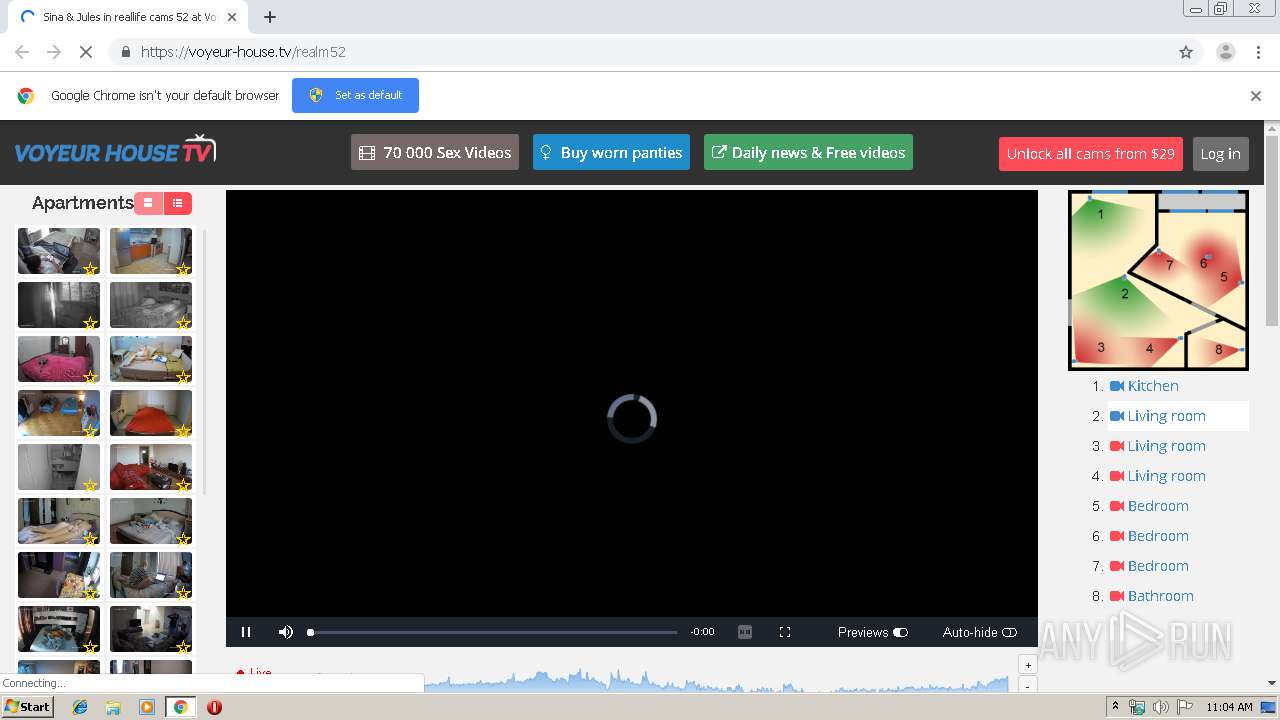Click zone 1 on the floor plan
The height and width of the screenshot is (720, 1280).
(x=1101, y=214)
